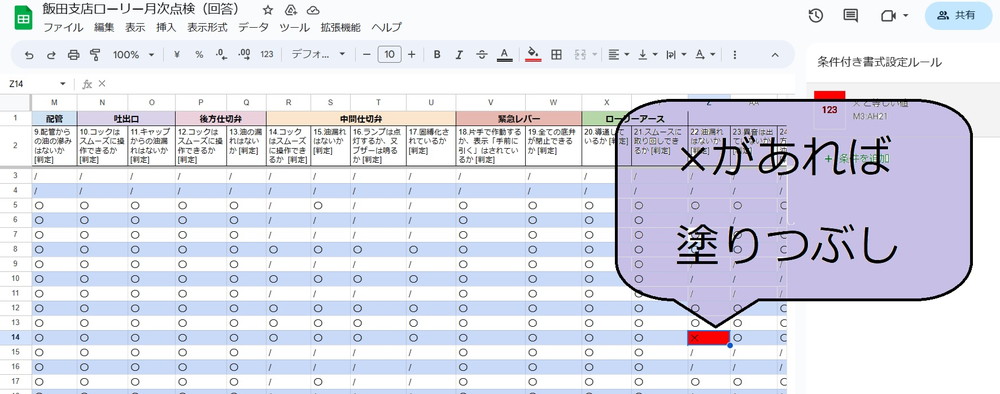Toggle bold text formatting
Image resolution: width=1000 pixels, height=394 pixels.
(x=437, y=55)
